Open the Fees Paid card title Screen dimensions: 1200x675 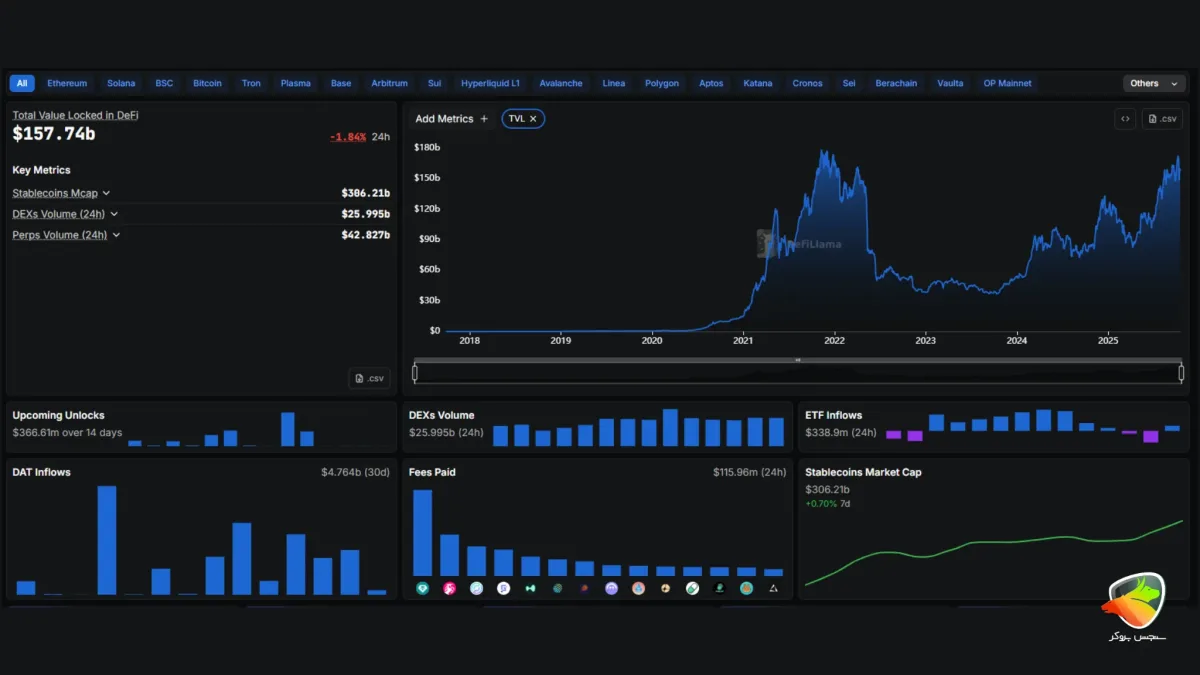point(432,472)
